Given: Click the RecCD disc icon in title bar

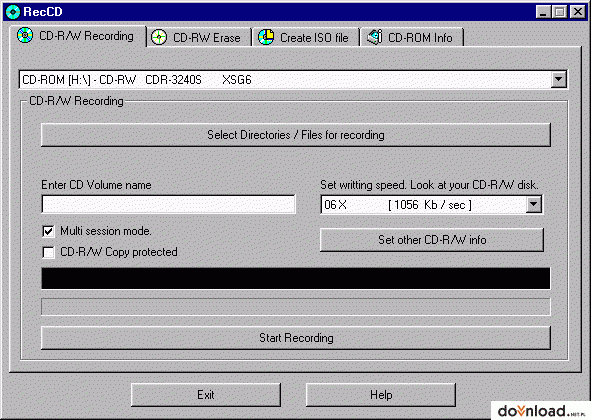Looking at the screenshot, I should [13, 12].
